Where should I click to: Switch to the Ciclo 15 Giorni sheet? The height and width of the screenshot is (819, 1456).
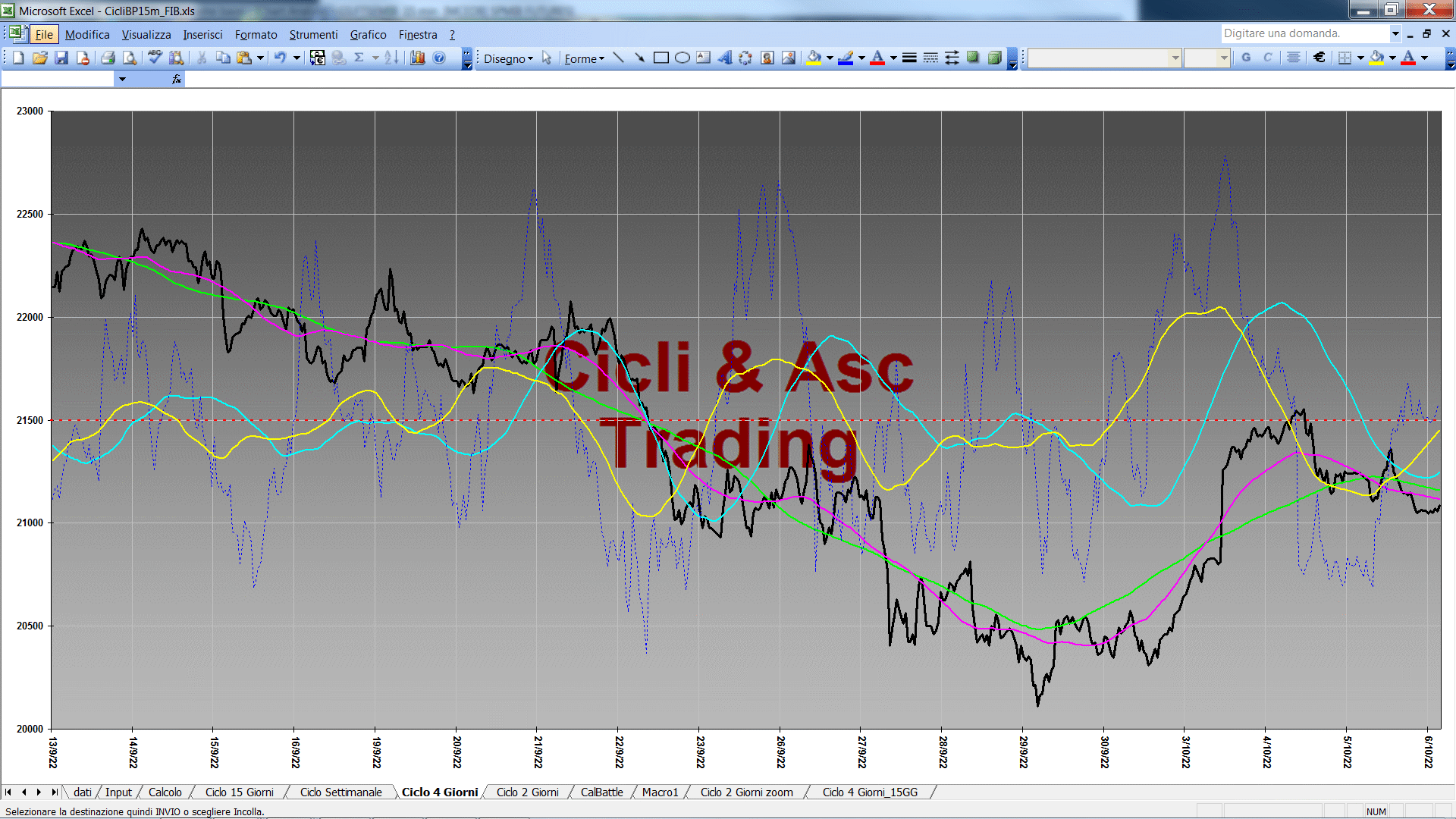tap(240, 792)
